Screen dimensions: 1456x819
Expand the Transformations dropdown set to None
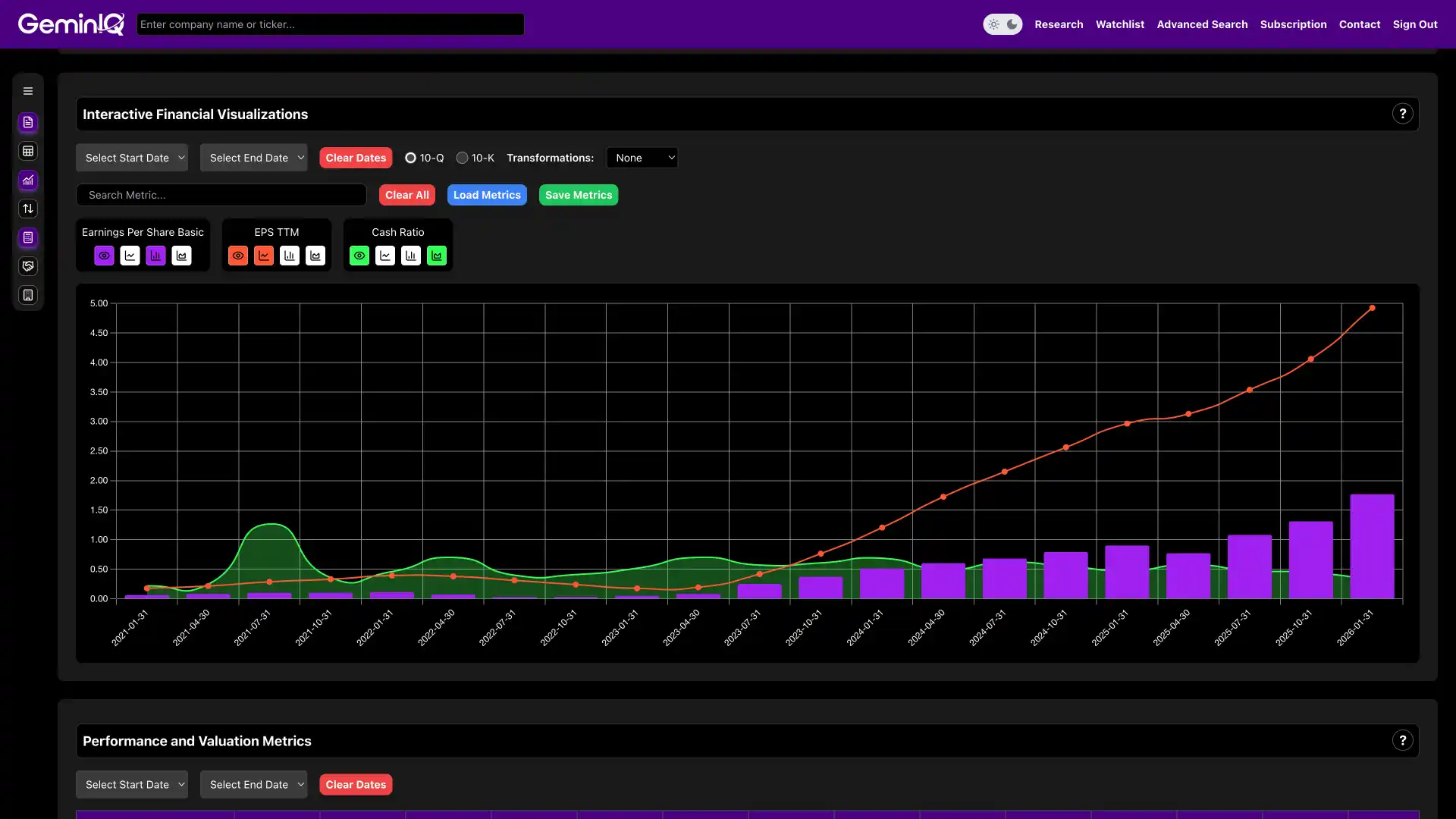tap(642, 157)
